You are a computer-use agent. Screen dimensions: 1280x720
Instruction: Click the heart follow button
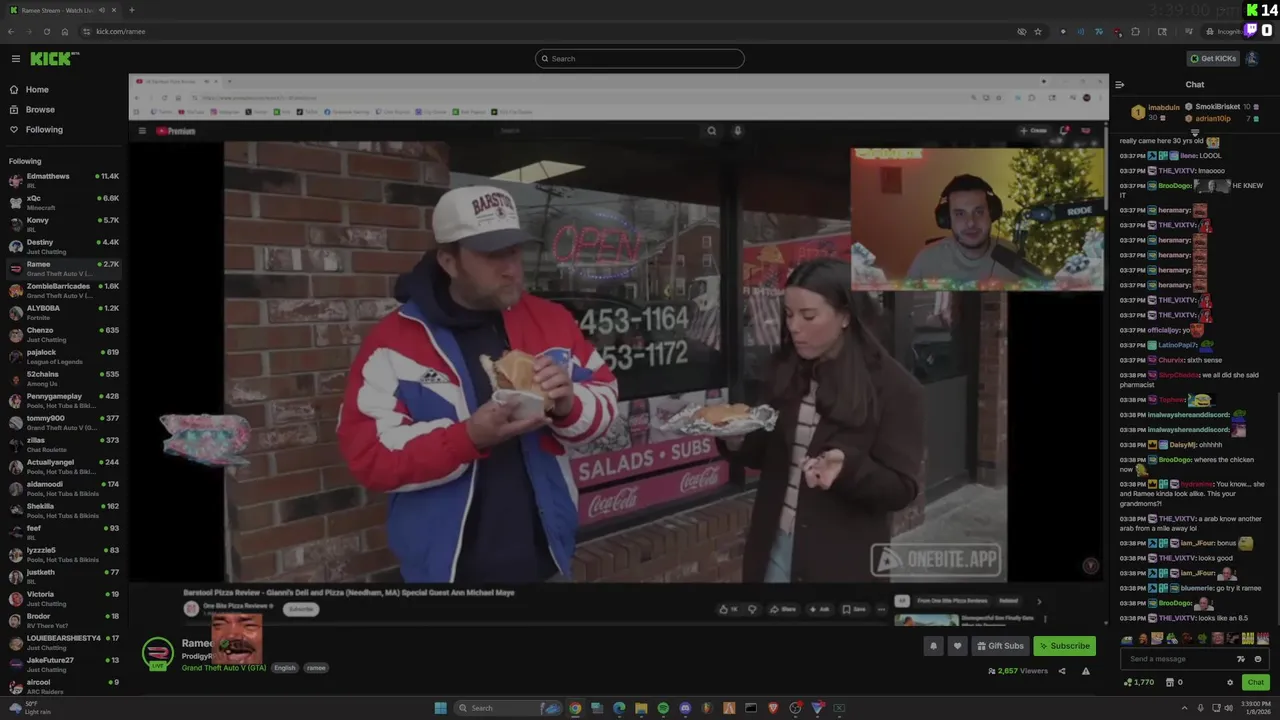click(x=957, y=646)
